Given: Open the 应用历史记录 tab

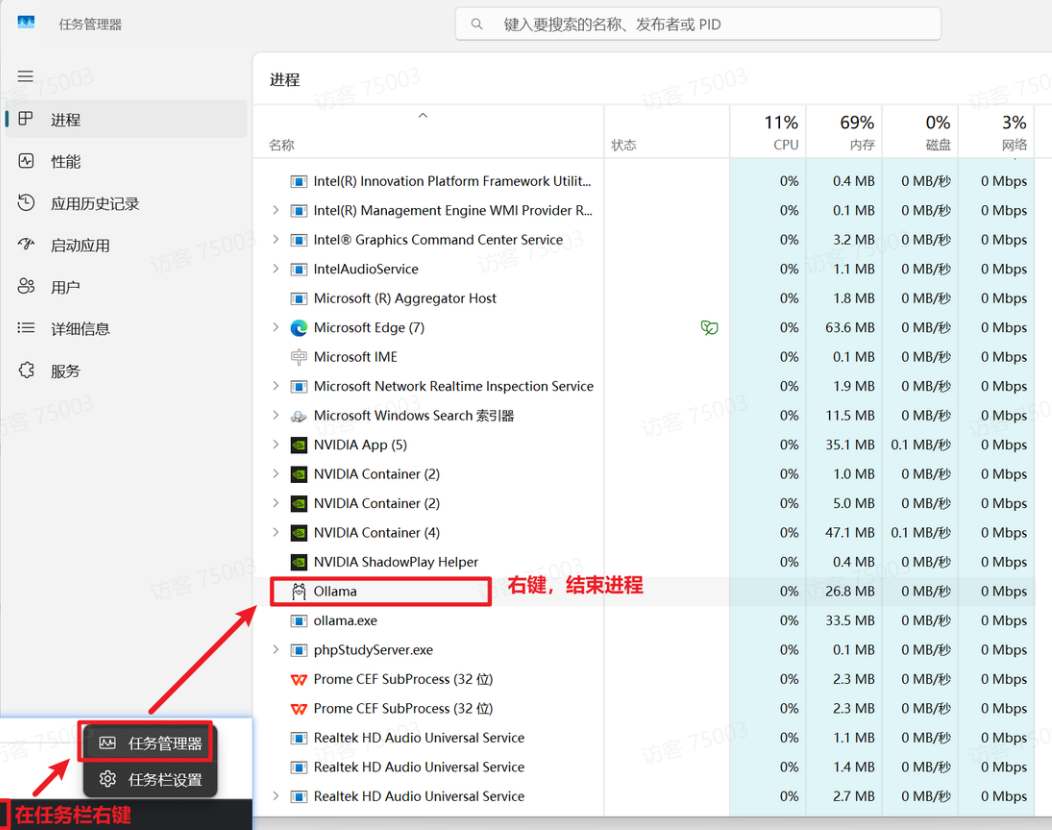Looking at the screenshot, I should tap(126, 203).
